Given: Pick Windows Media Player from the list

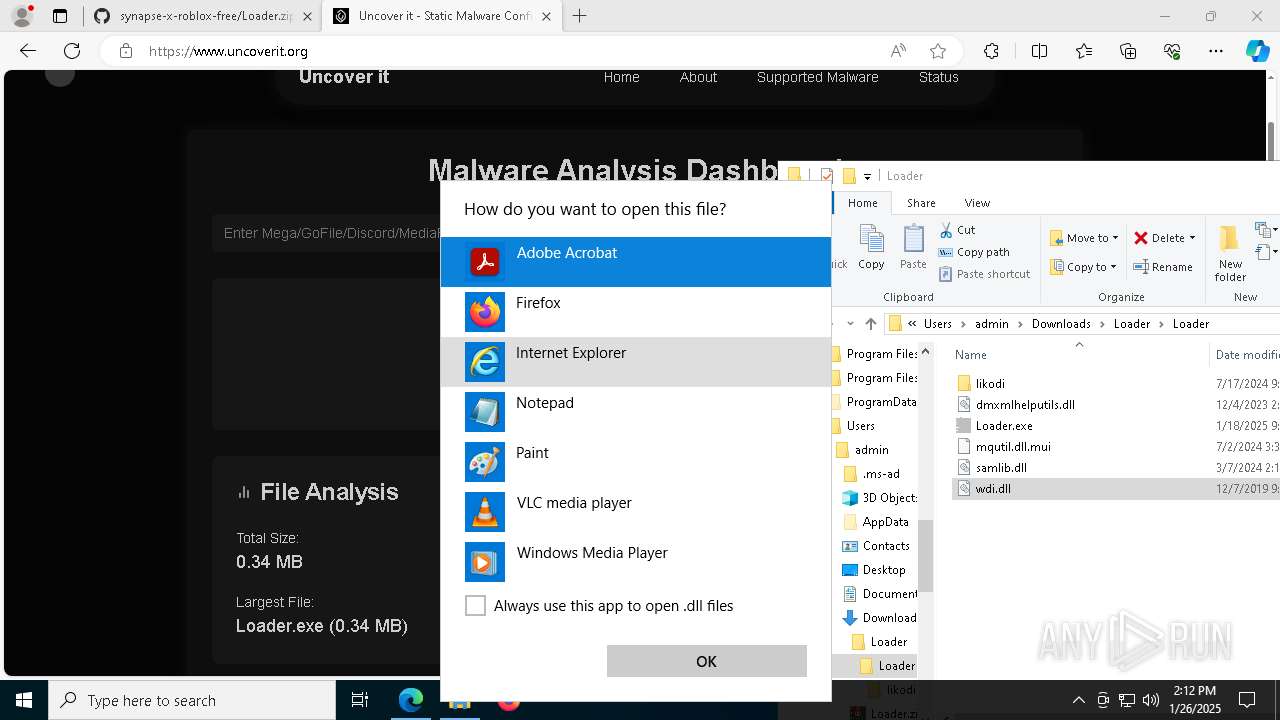Looking at the screenshot, I should (636, 562).
